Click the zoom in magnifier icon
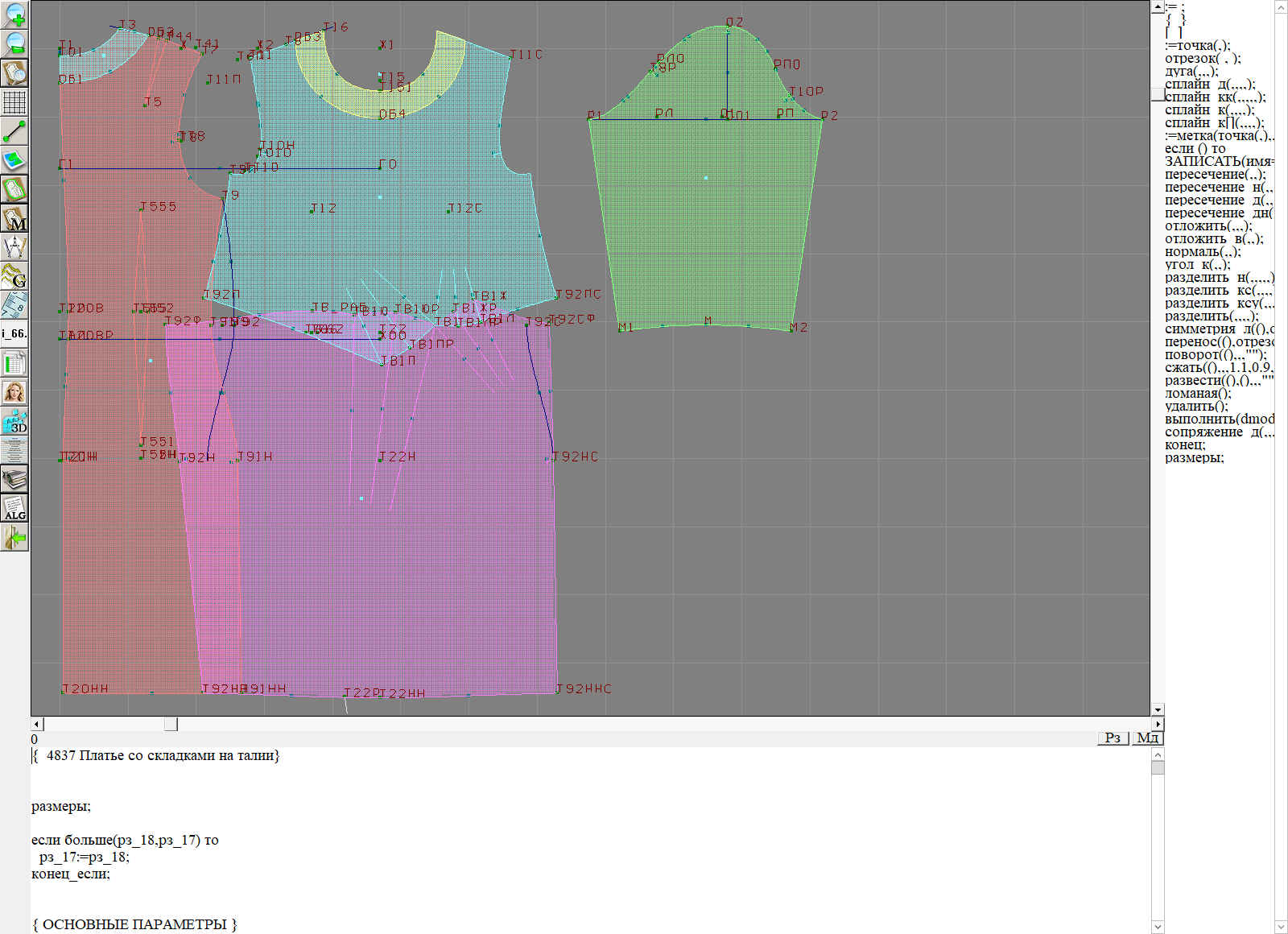The image size is (1288, 934). [14, 14]
